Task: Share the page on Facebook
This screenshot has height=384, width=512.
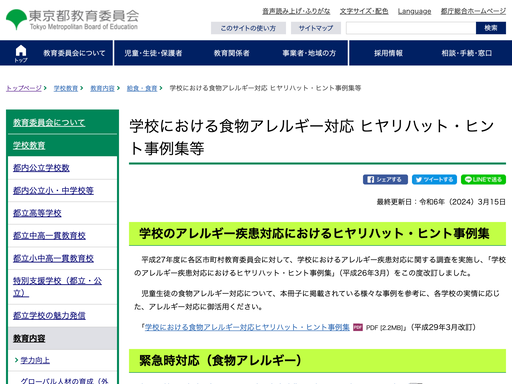Action: [x=385, y=180]
